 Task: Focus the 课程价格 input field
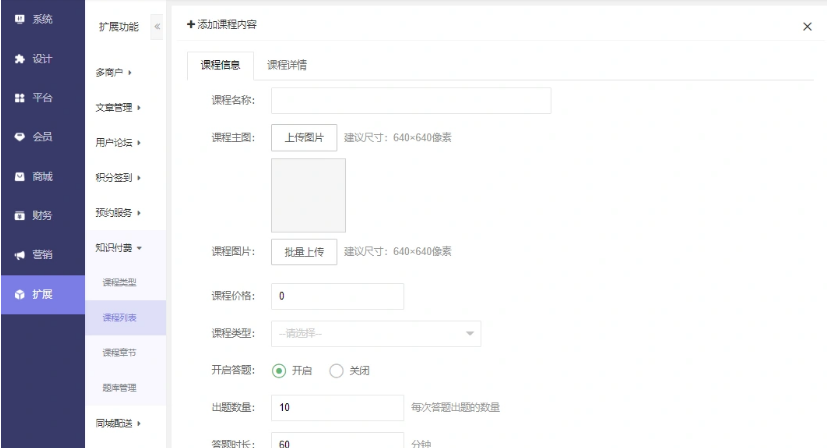tap(337, 296)
